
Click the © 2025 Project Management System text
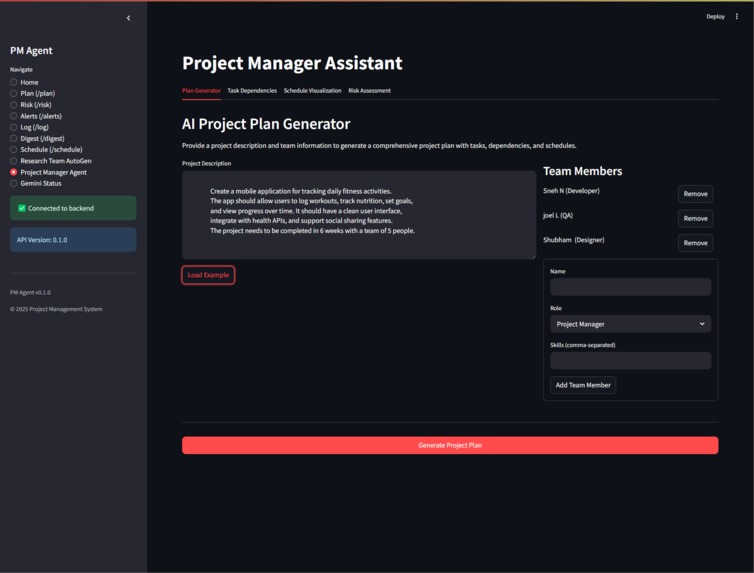[56, 309]
